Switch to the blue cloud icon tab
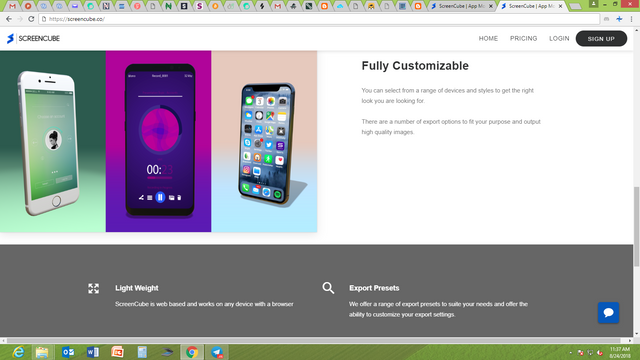This screenshot has height=360, width=640. [340, 6]
